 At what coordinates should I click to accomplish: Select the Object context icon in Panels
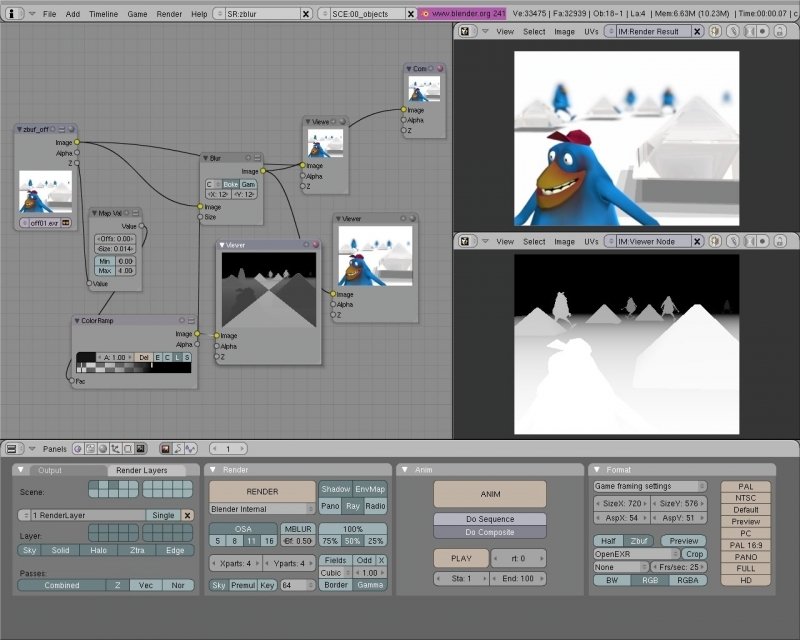(115, 449)
